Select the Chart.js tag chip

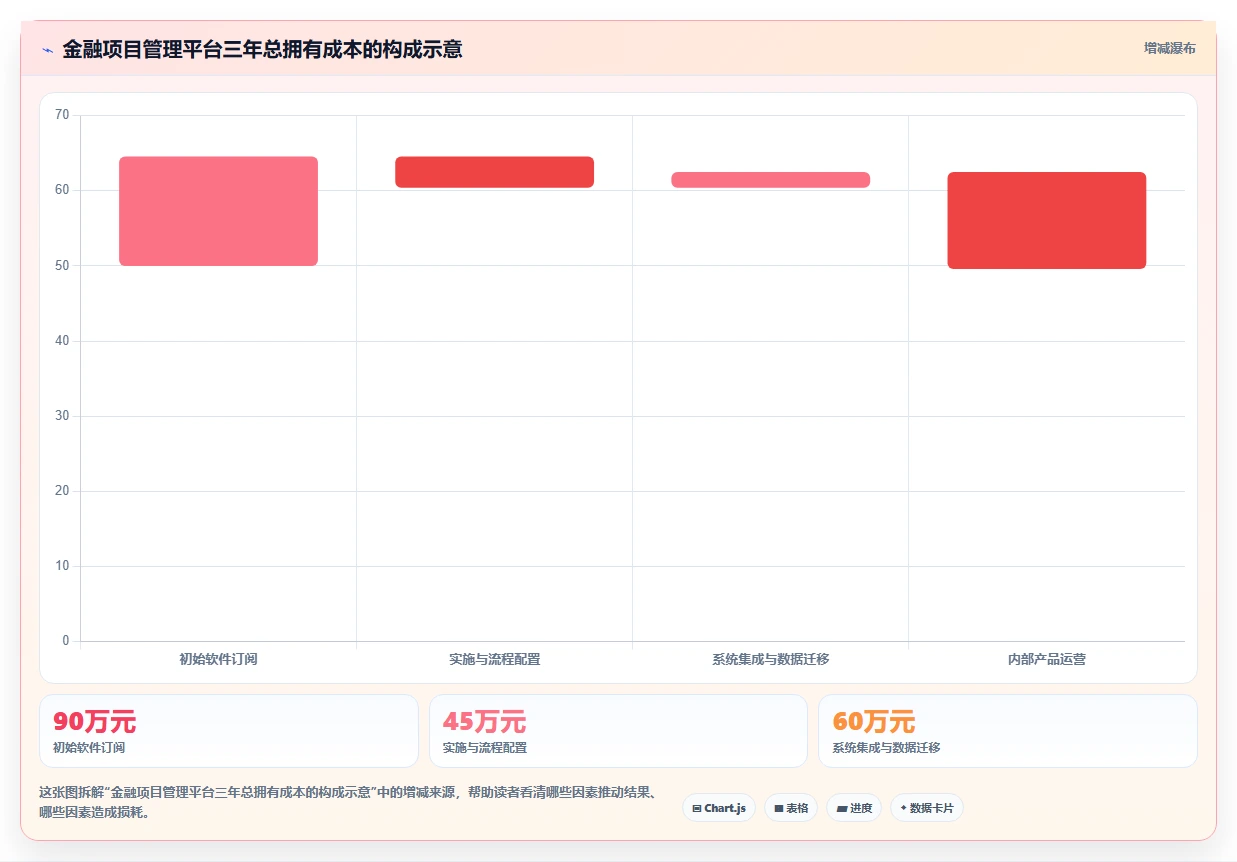point(719,808)
